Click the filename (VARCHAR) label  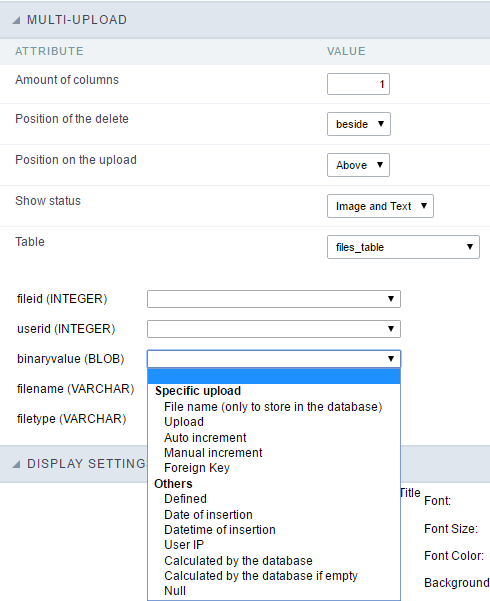click(x=76, y=388)
